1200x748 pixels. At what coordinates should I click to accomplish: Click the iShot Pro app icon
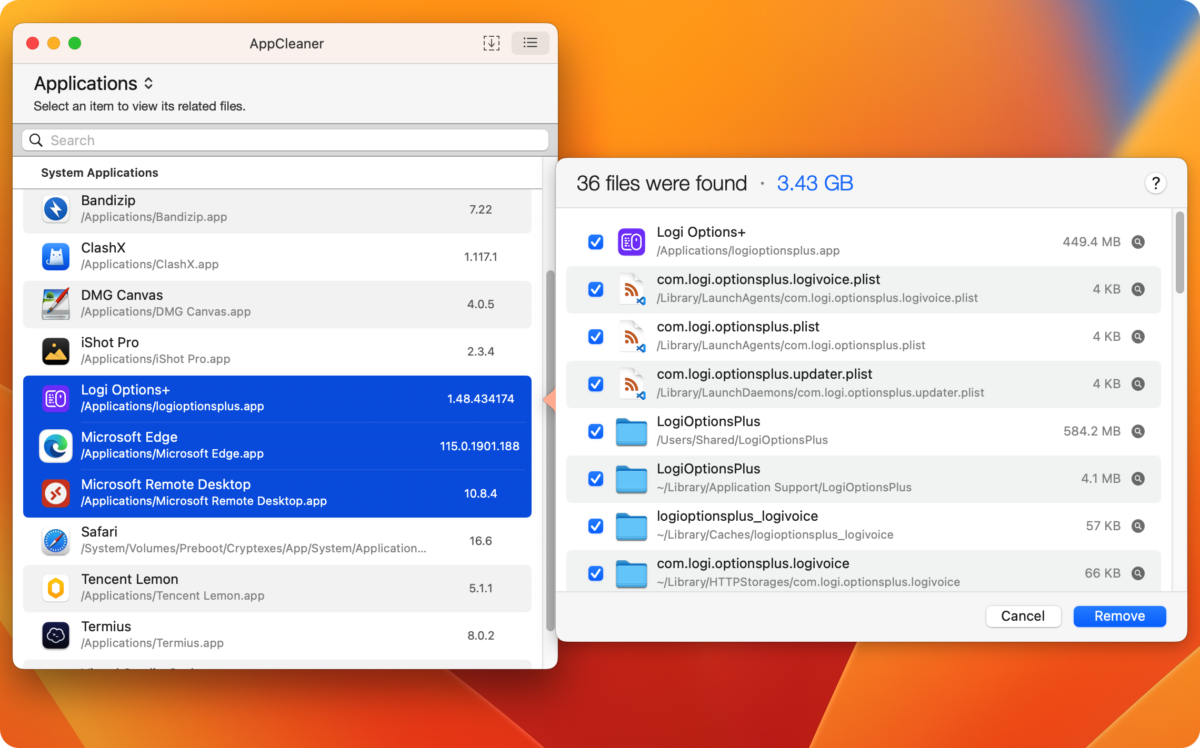[x=56, y=351]
